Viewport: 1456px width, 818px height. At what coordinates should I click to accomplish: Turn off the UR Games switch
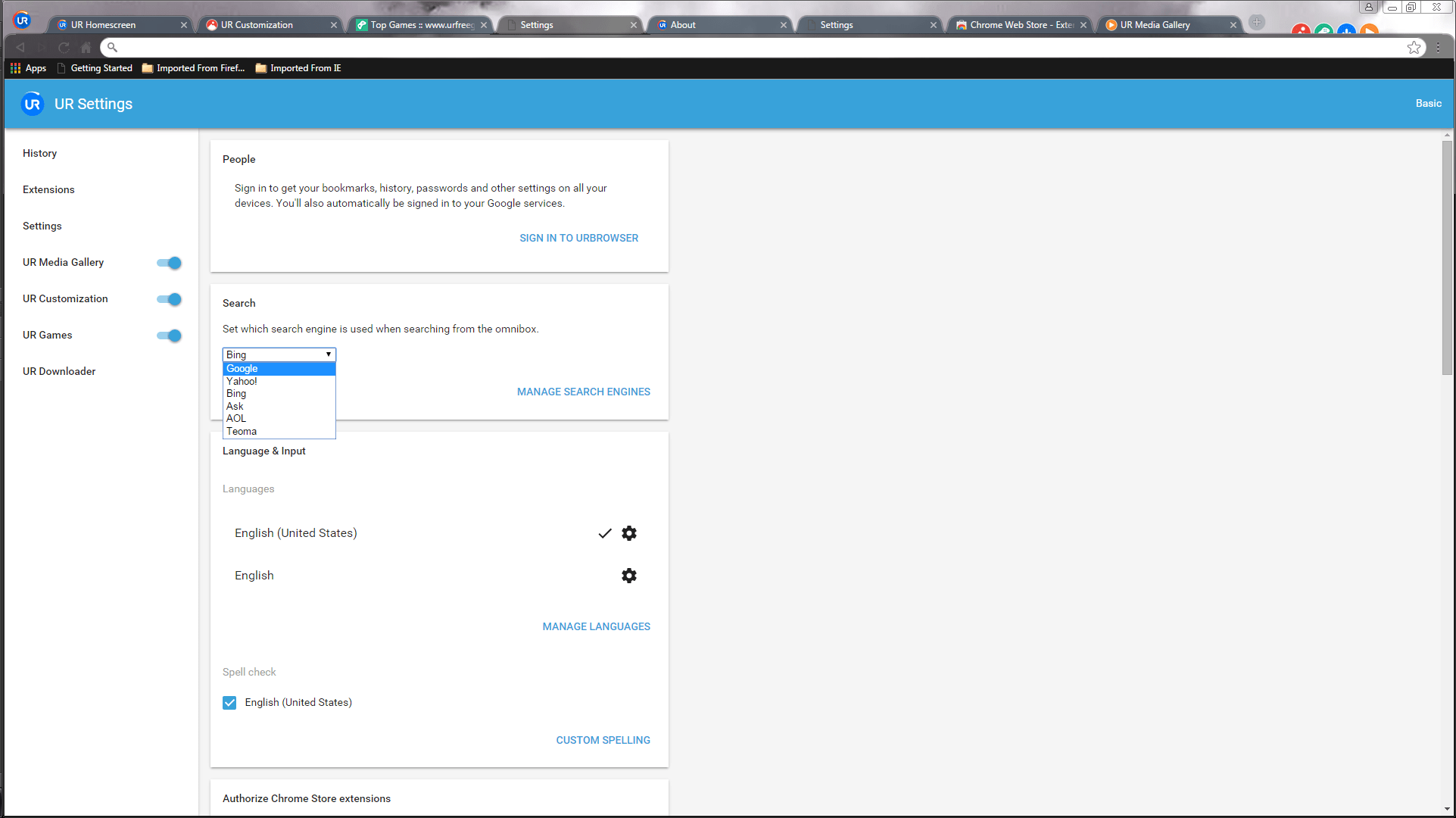[x=169, y=336]
